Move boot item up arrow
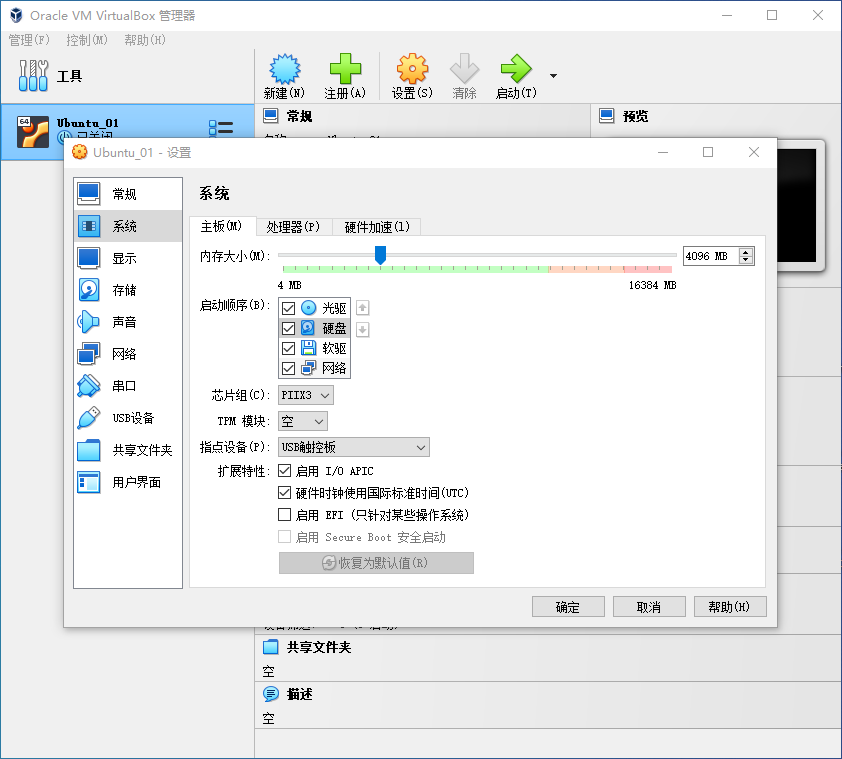 tap(362, 308)
